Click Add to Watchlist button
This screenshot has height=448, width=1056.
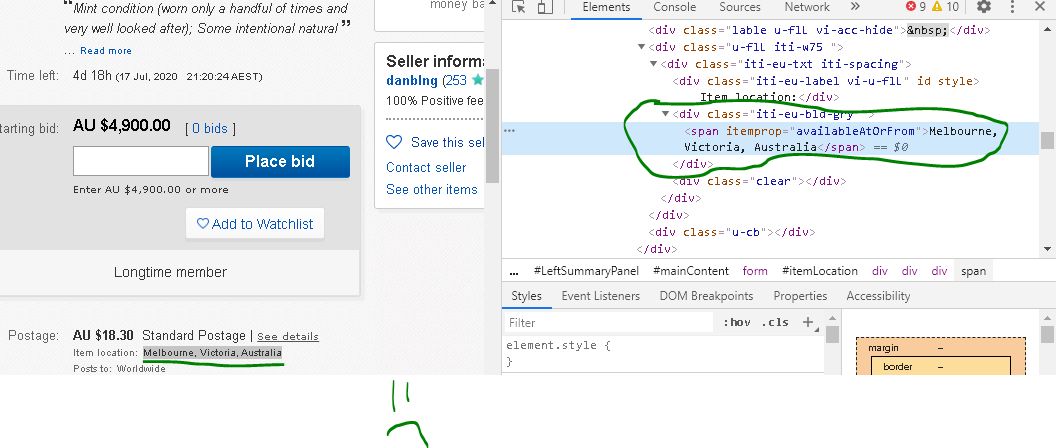pos(255,224)
